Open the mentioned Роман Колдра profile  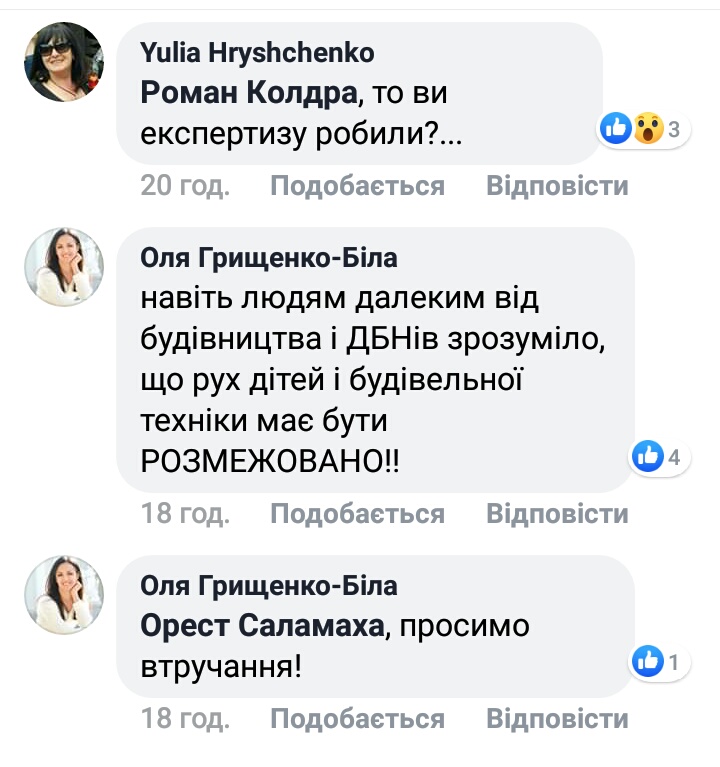(249, 92)
